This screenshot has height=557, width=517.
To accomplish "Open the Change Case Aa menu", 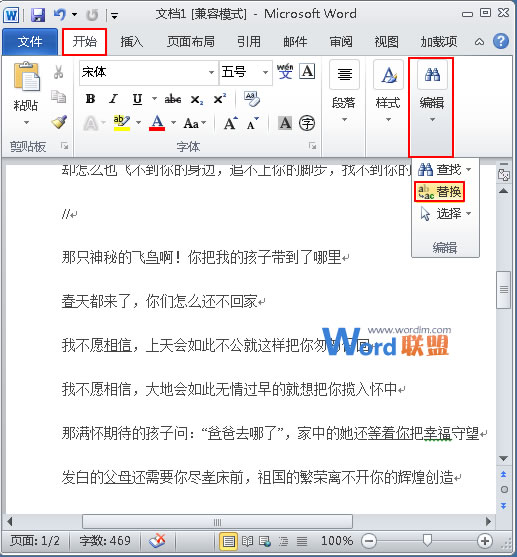I will 195,124.
